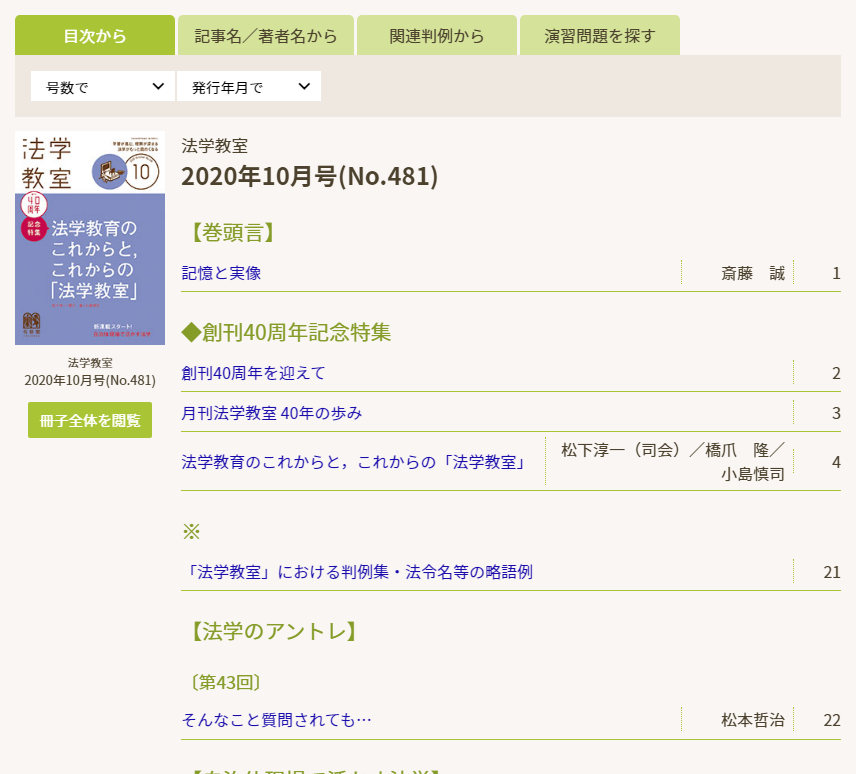Click the 2020年10月号(No.481) issue title heading
The image size is (856, 774).
click(x=310, y=176)
